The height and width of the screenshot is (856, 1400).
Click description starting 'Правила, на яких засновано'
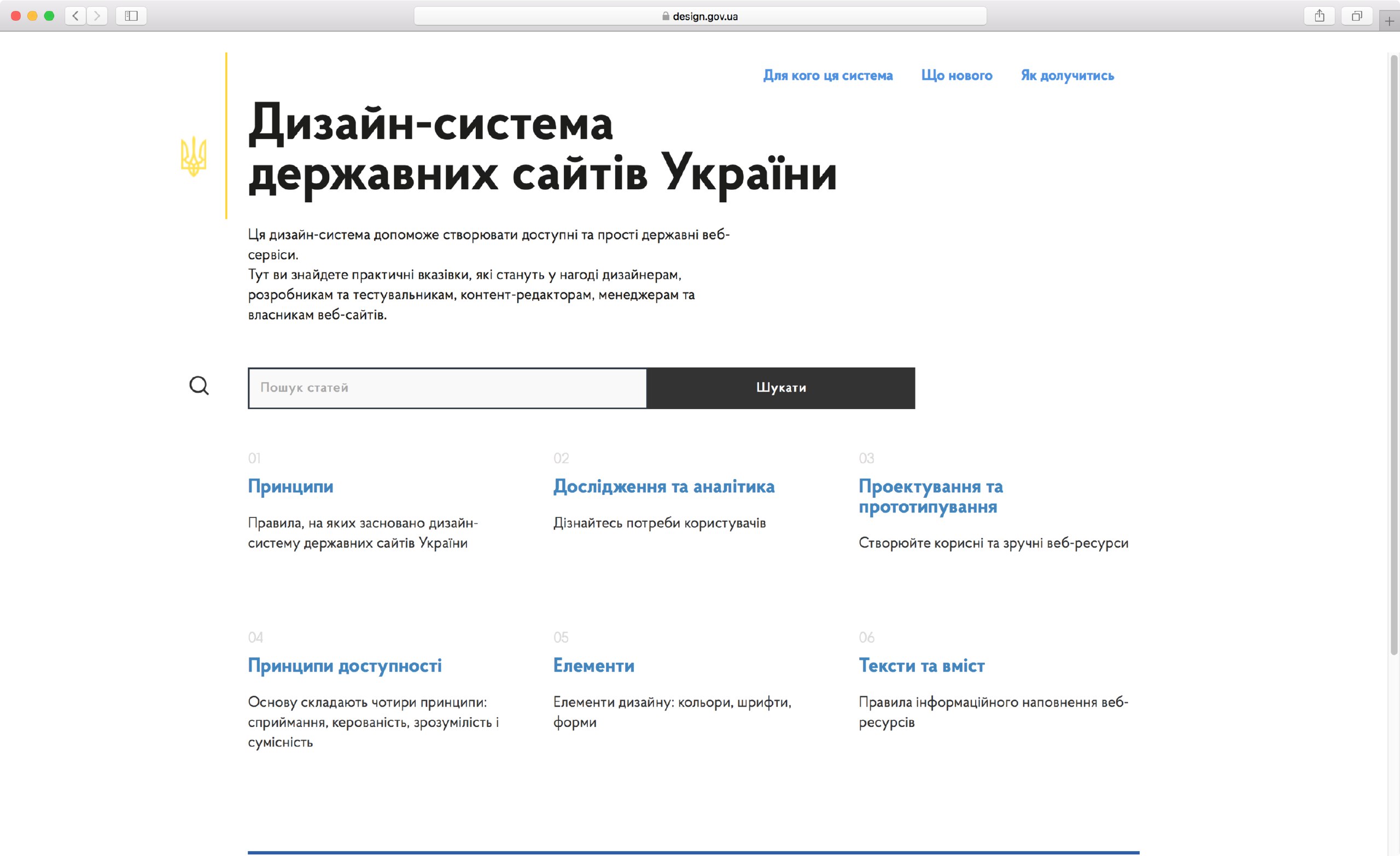click(x=363, y=533)
